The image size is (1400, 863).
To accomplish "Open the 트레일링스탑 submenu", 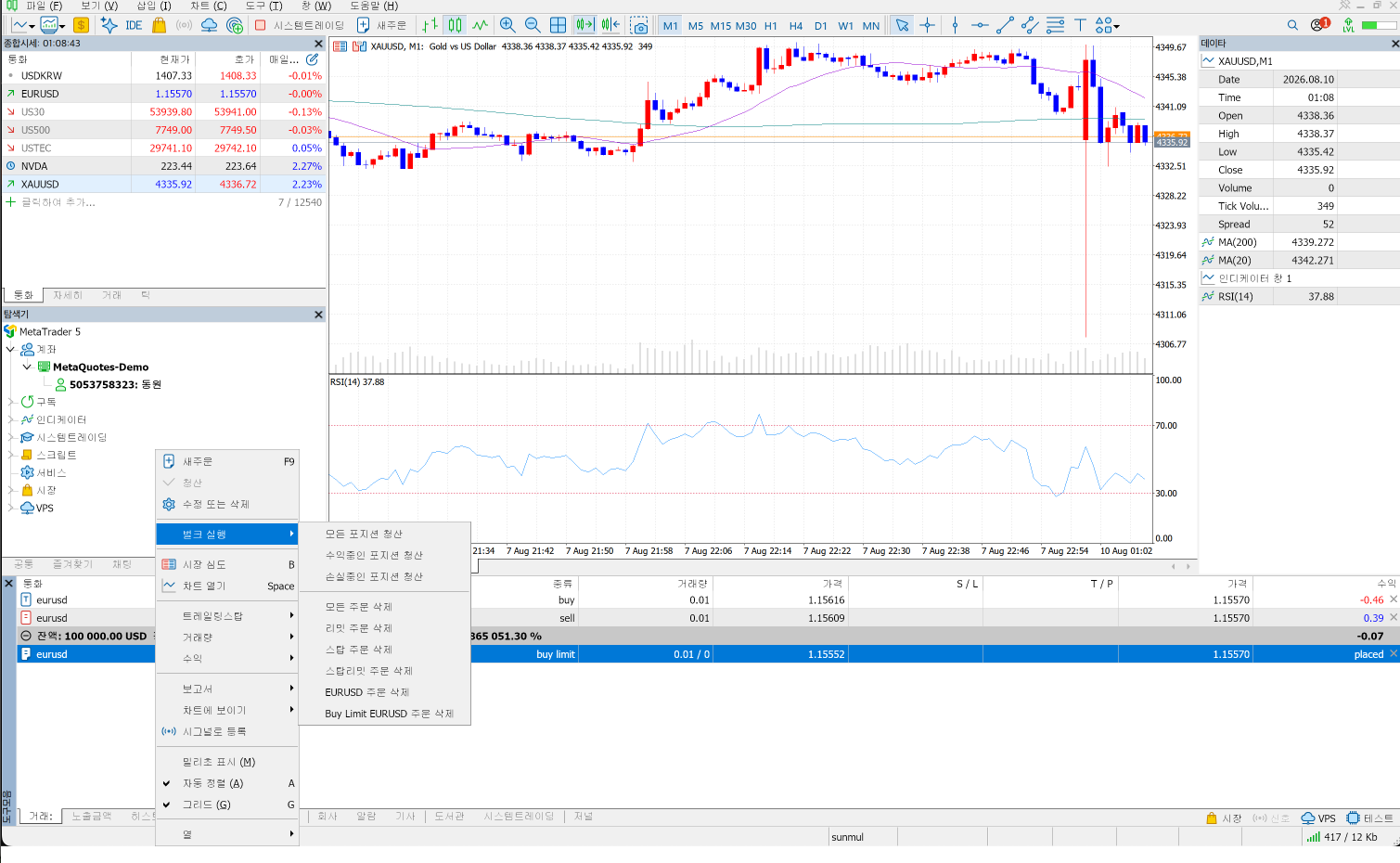I will point(227,616).
